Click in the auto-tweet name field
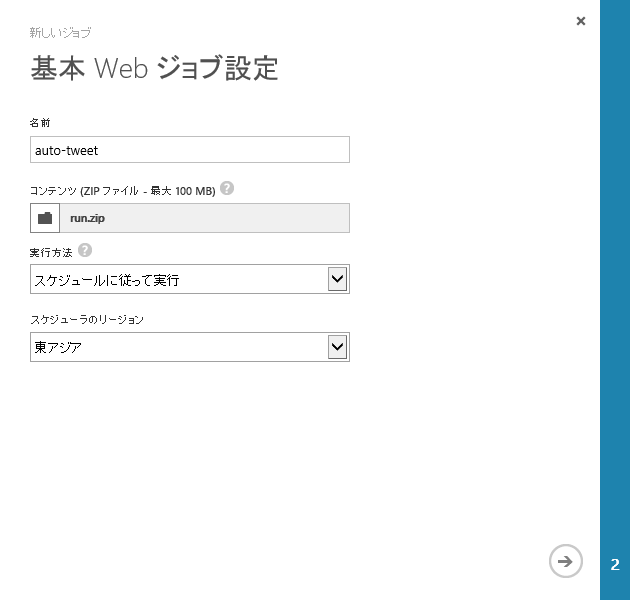630x600 pixels. [x=190, y=150]
